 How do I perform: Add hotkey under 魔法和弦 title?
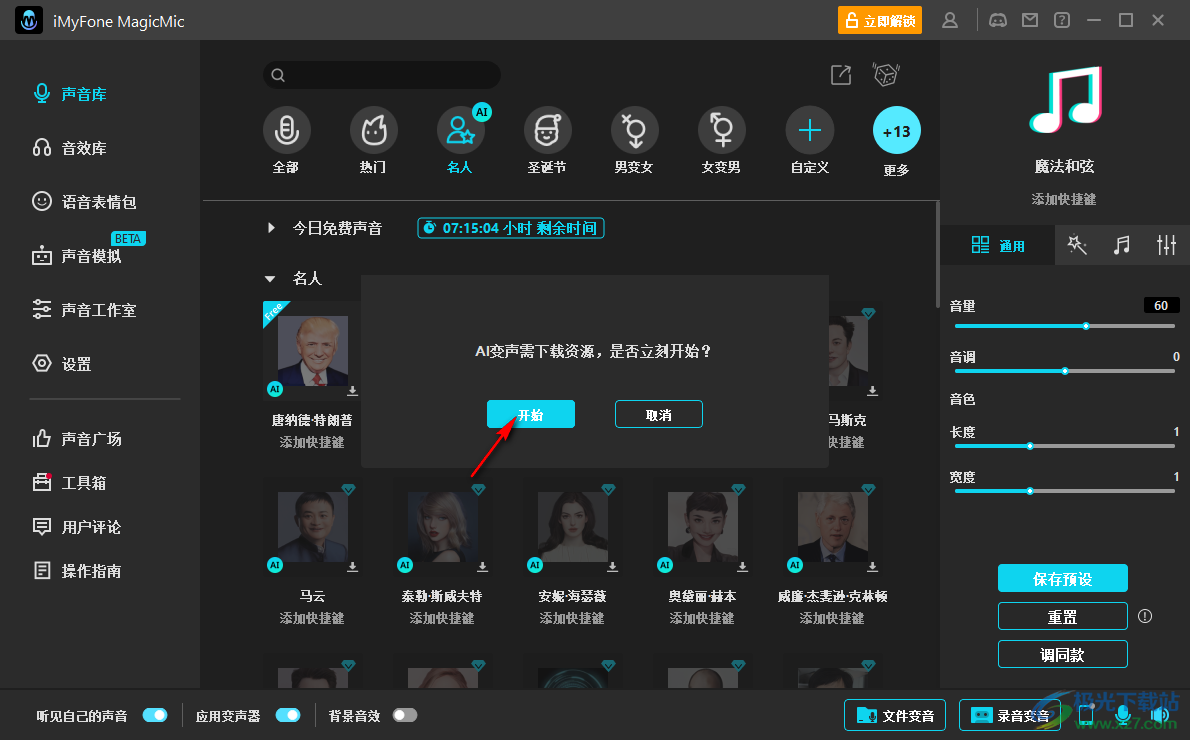(x=1063, y=199)
